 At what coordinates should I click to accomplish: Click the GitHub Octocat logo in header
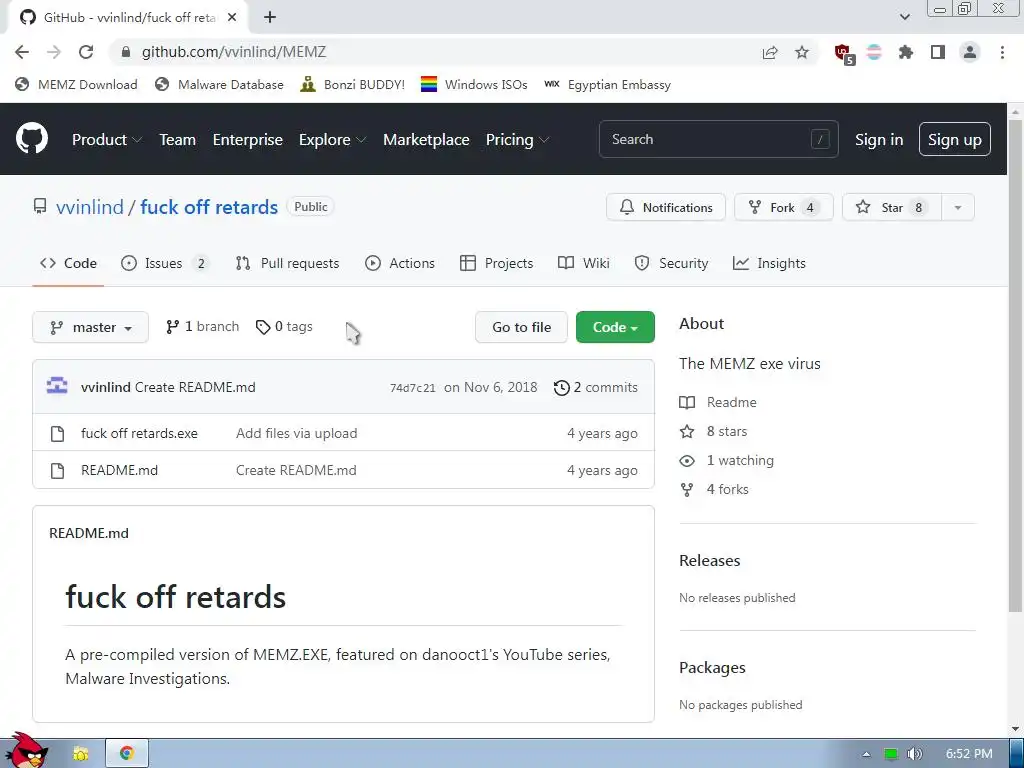32,139
